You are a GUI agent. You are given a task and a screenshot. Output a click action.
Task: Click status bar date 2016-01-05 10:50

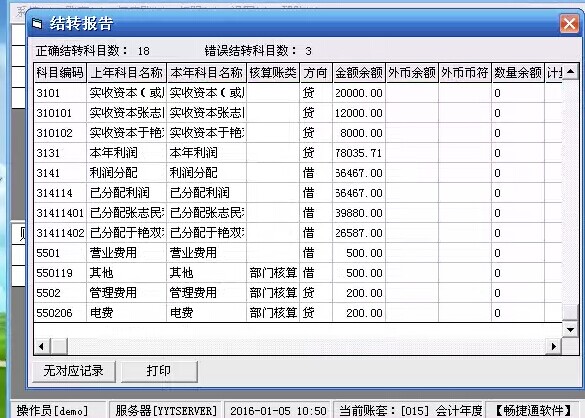click(x=278, y=411)
